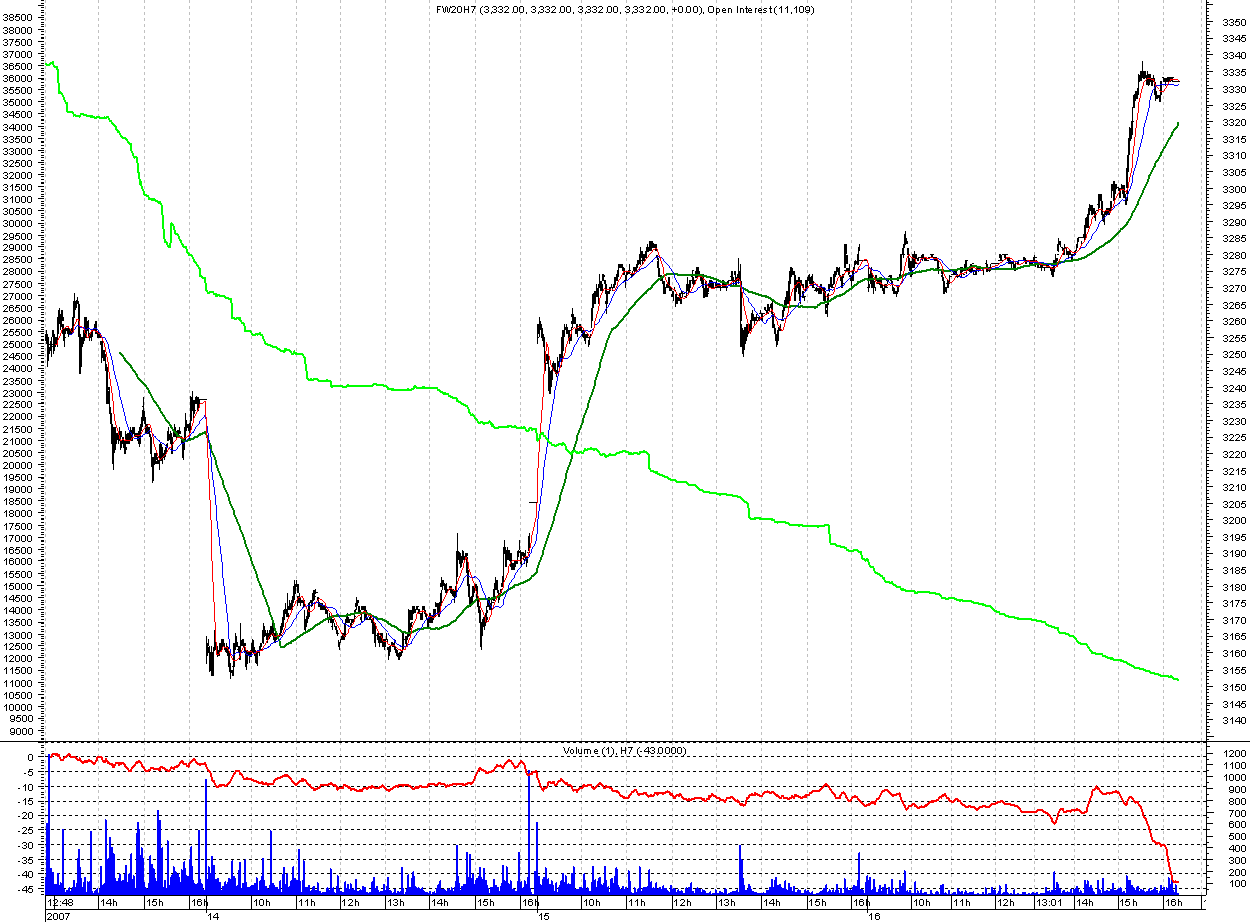1250x922 pixels.
Task: Click the 2007 year label
Action: 59,915
